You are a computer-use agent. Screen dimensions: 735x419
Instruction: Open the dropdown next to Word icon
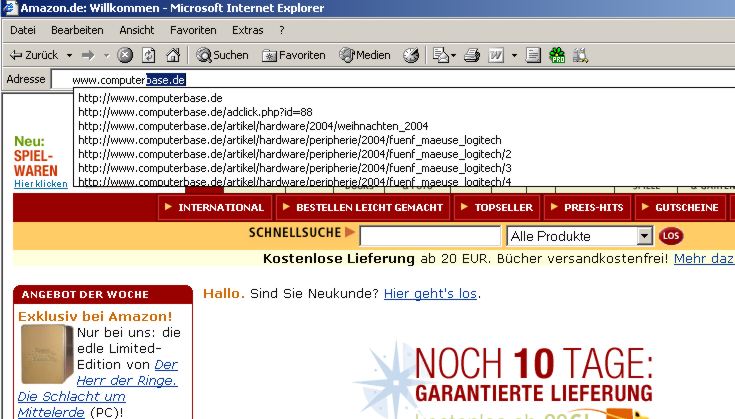point(514,55)
